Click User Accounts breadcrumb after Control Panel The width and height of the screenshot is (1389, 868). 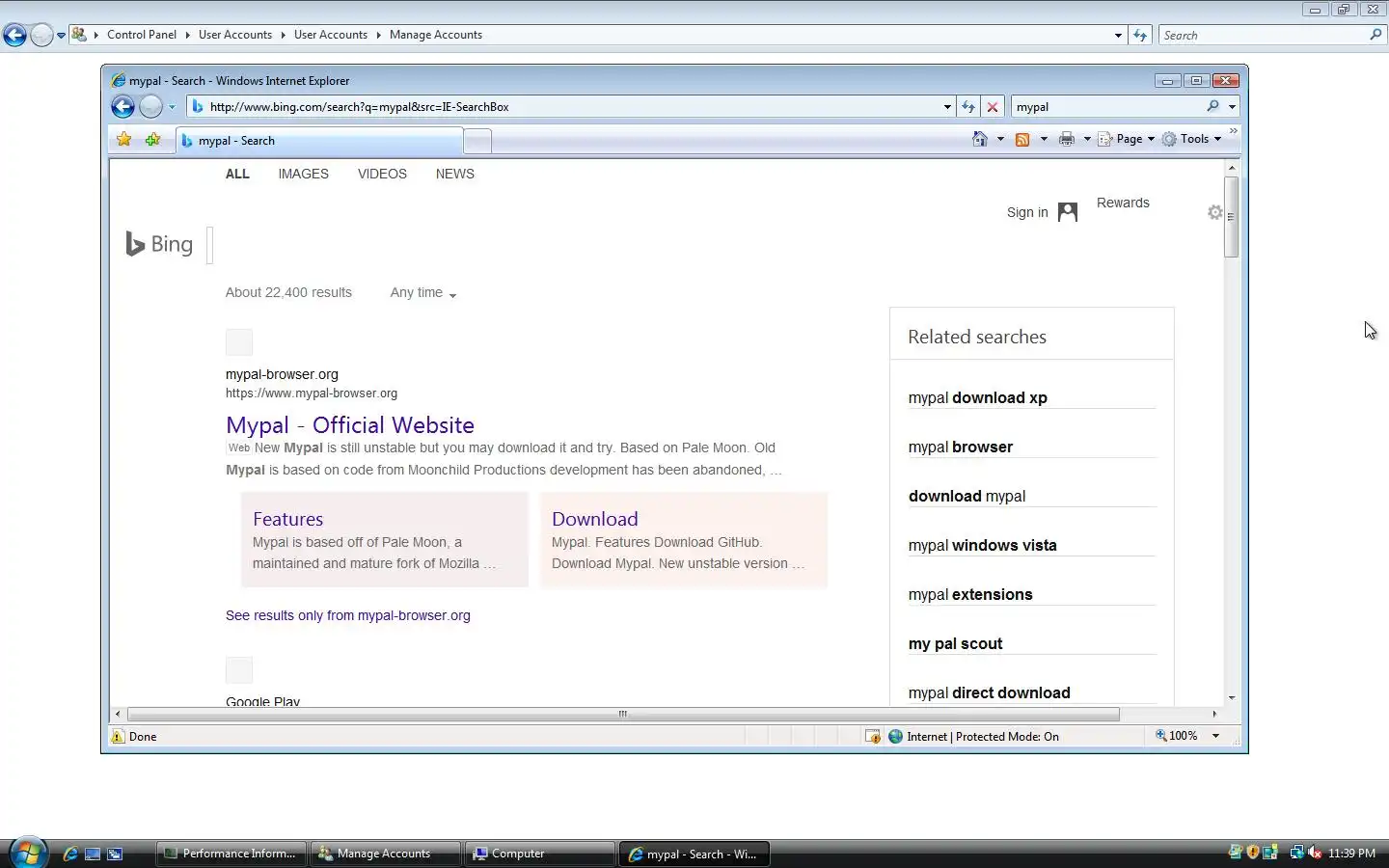click(235, 35)
